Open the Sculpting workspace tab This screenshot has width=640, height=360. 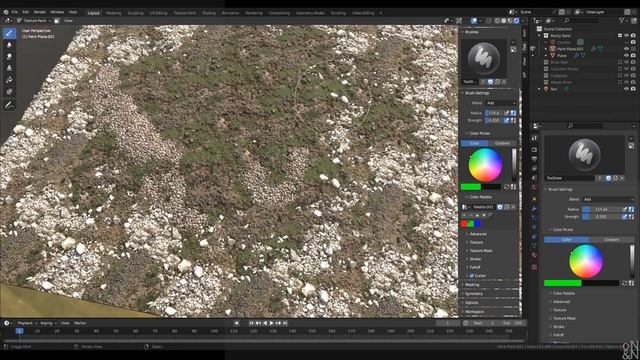point(135,13)
